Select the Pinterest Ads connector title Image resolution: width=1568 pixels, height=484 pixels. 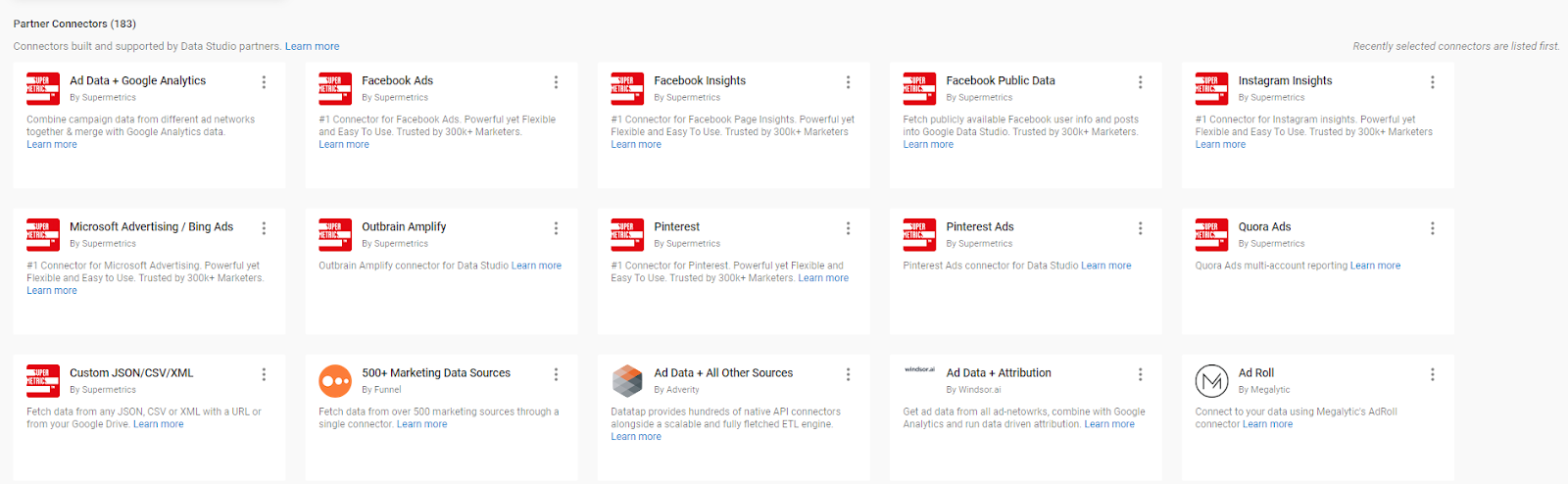pos(980,226)
